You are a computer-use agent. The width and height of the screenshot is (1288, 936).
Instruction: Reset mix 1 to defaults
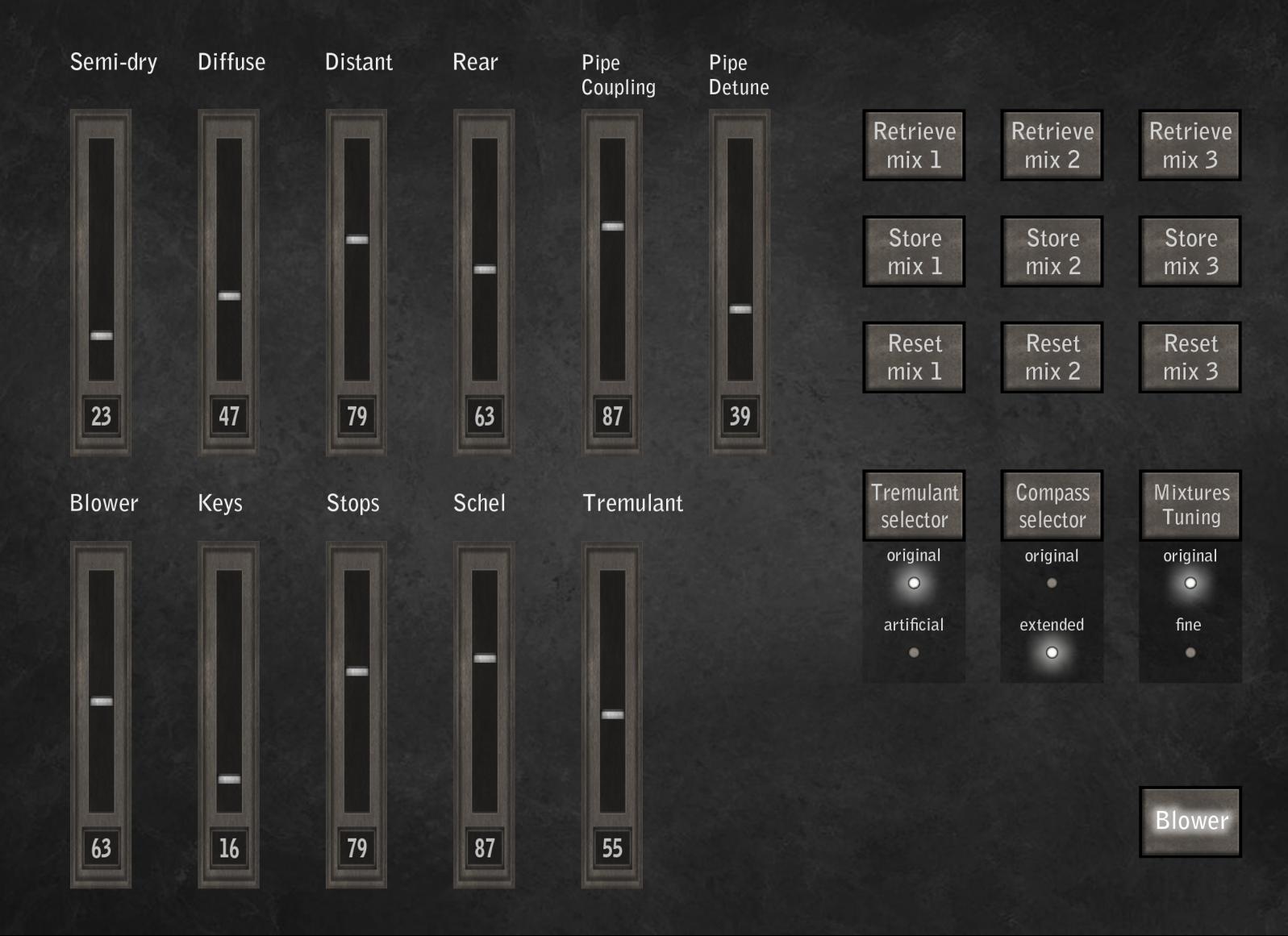point(914,357)
